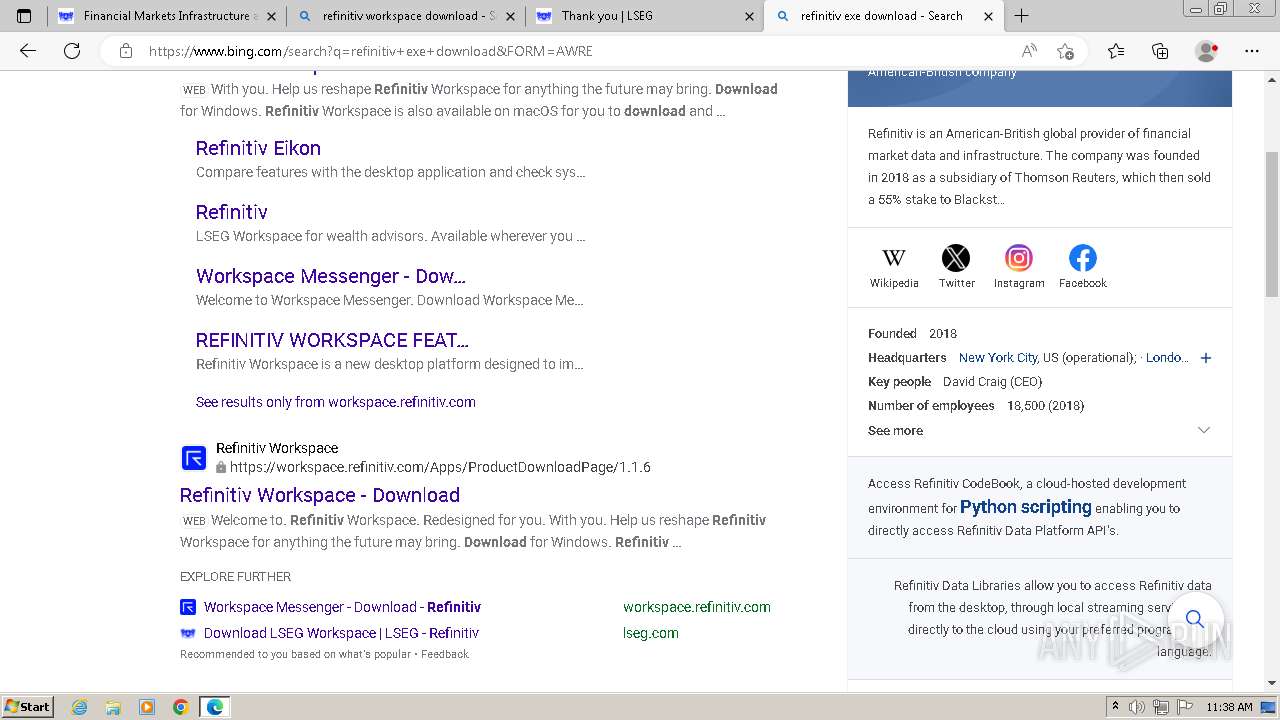Open the Read aloud icon in address bar
1280x720 pixels.
click(1029, 51)
